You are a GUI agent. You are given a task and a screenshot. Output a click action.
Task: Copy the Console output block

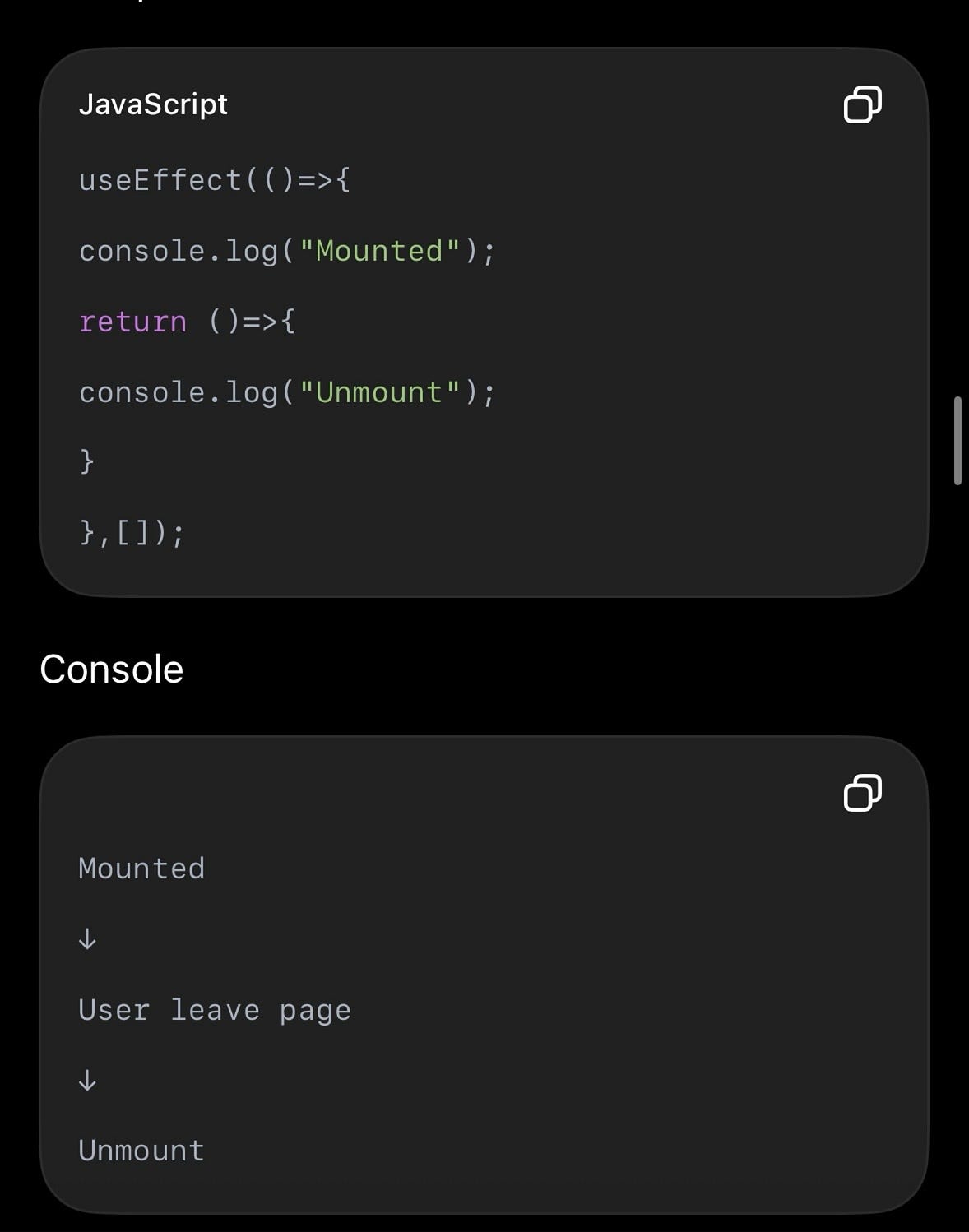click(862, 793)
